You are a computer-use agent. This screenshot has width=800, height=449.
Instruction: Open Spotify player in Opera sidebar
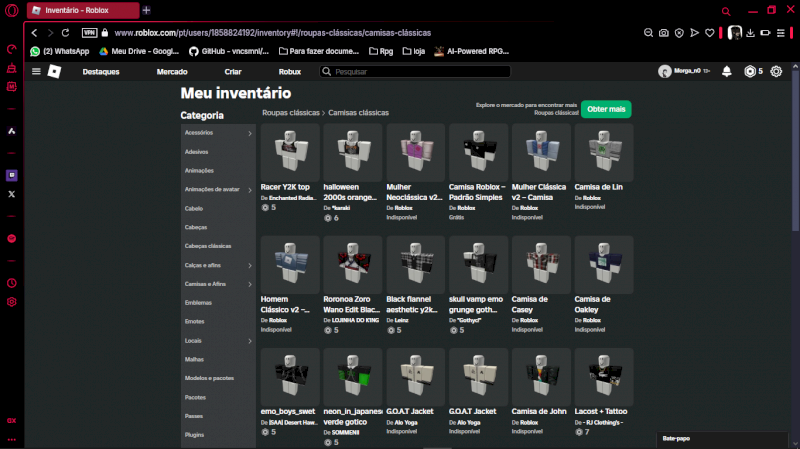pos(12,239)
